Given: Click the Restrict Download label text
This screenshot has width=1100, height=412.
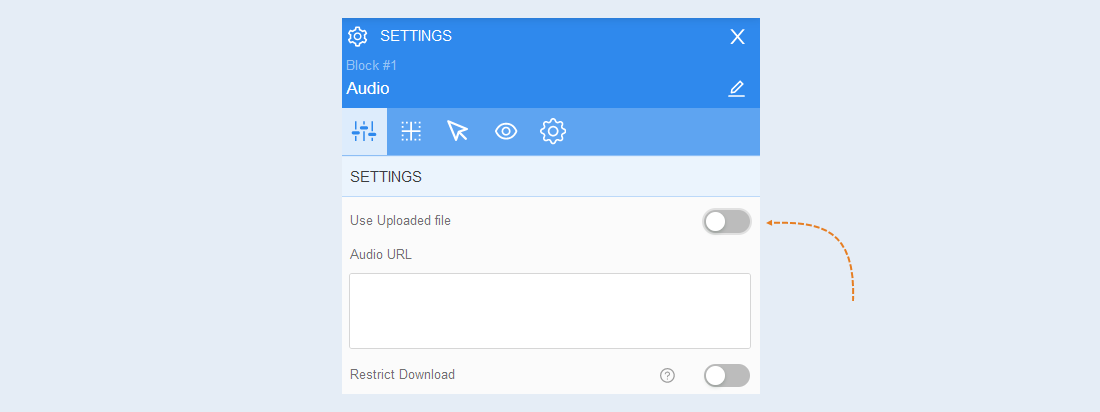Looking at the screenshot, I should pyautogui.click(x=403, y=375).
